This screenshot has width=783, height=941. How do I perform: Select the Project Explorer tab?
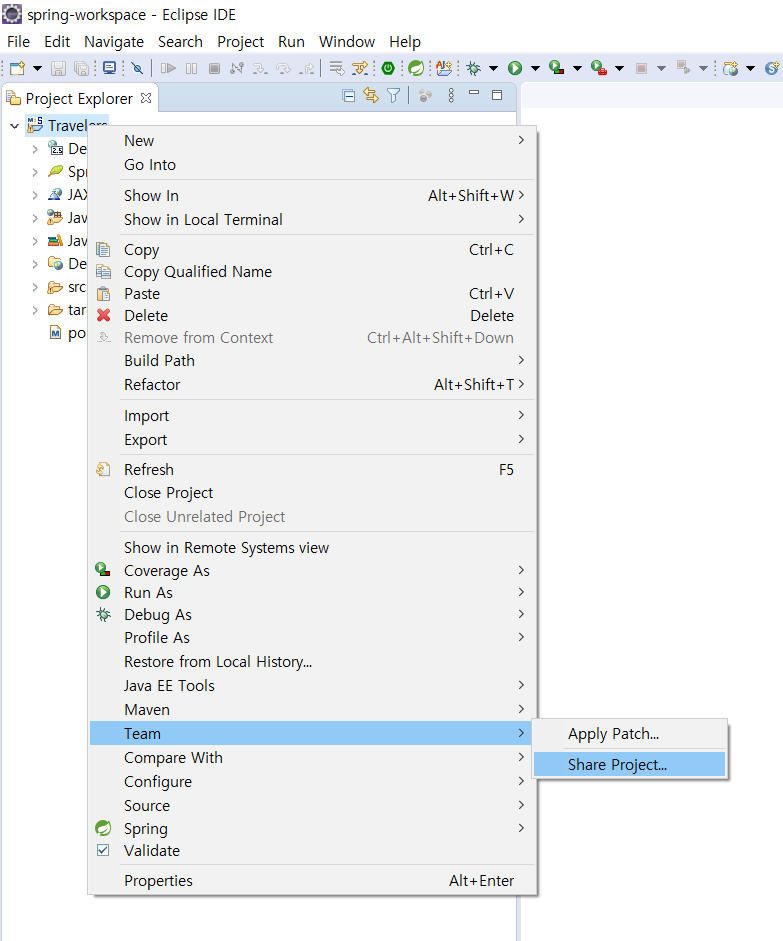[79, 98]
